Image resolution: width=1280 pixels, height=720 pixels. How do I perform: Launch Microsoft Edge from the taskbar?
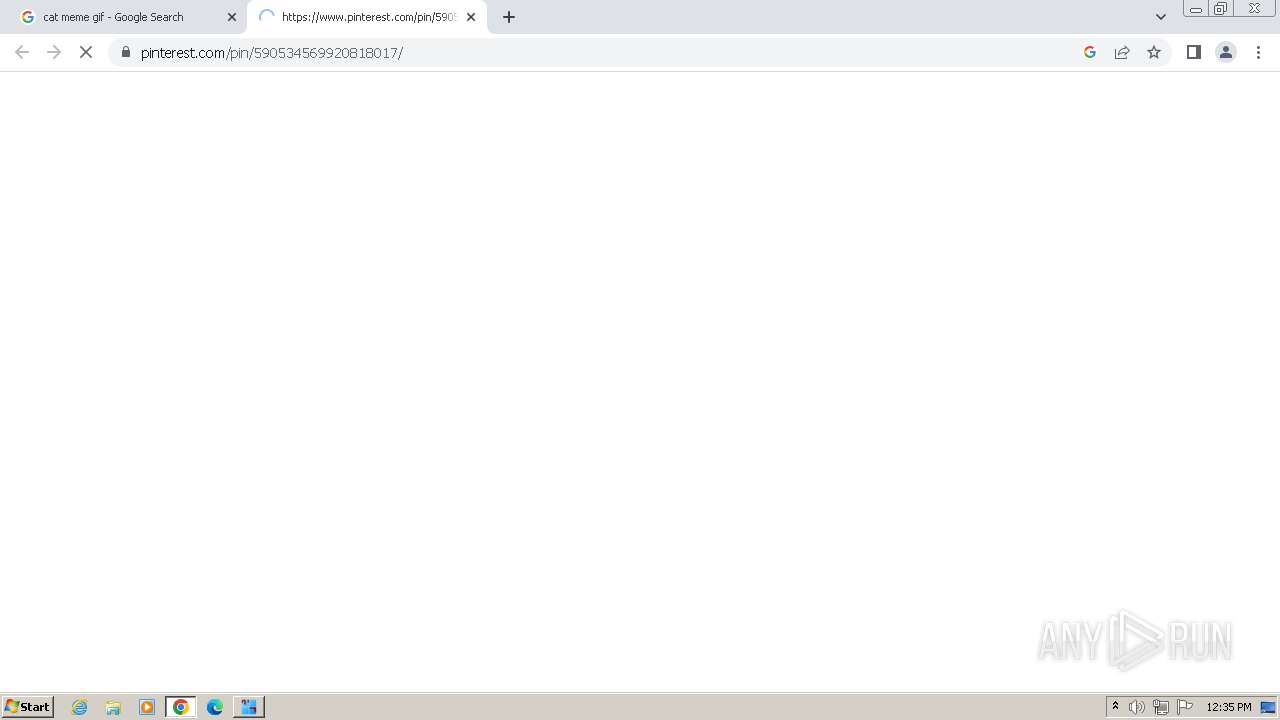tap(215, 707)
